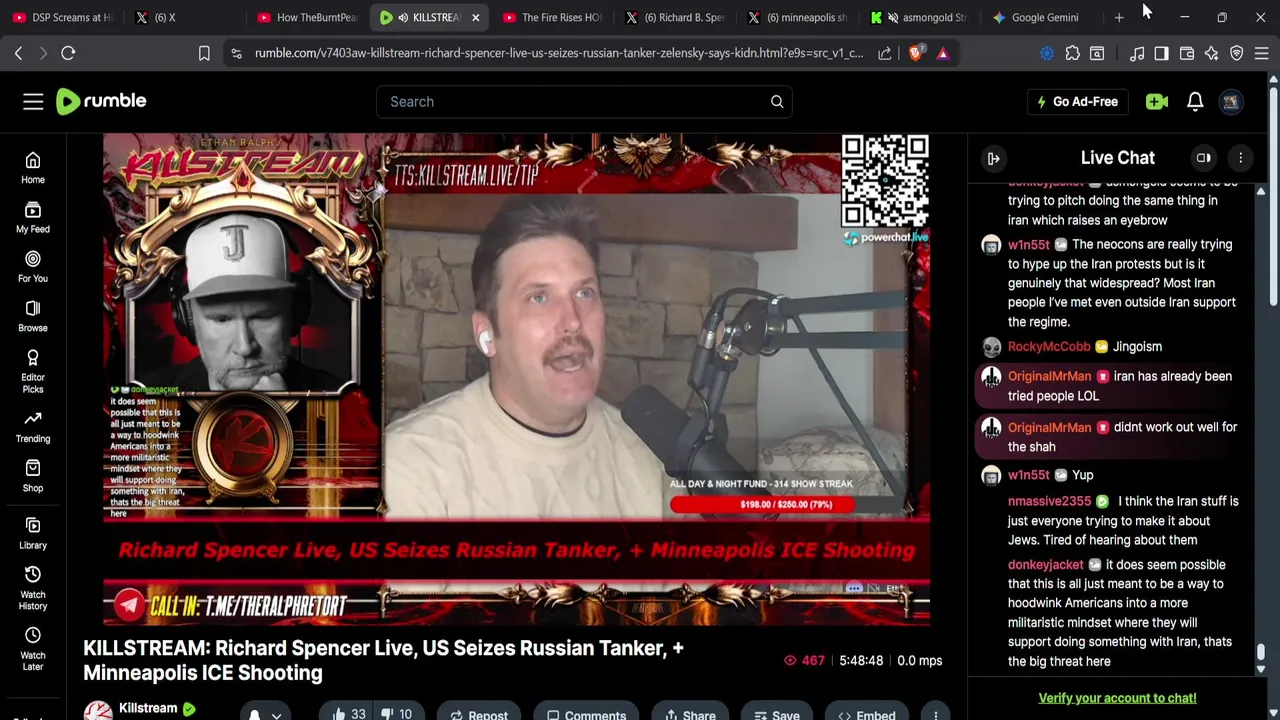This screenshot has width=1280, height=720.
Task: Bookmark this page icon
Action: coord(204,53)
